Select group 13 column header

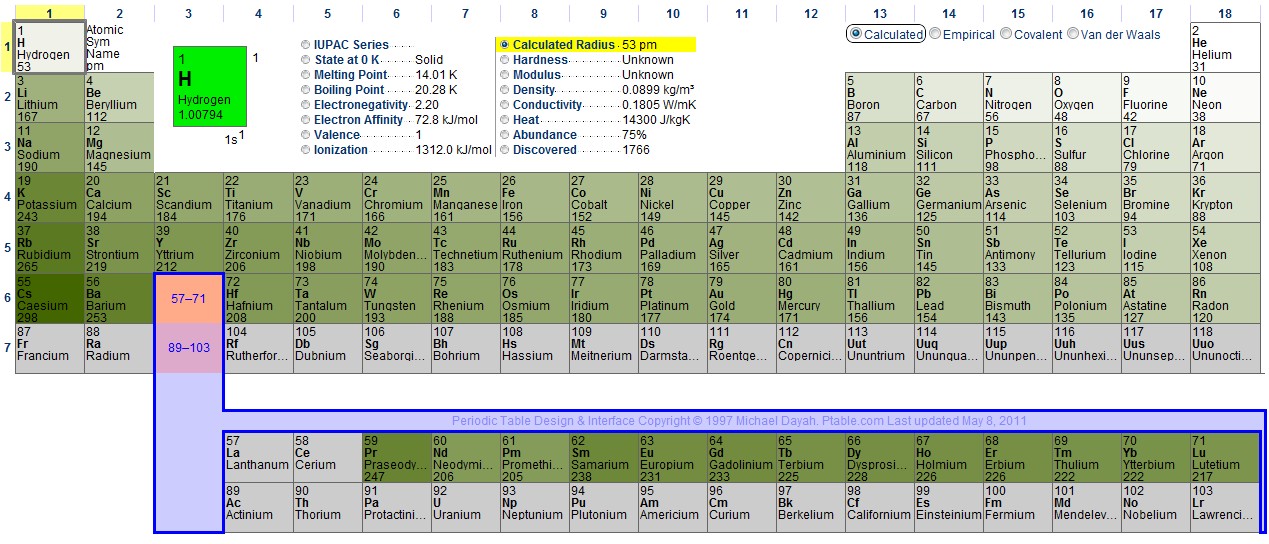(x=879, y=13)
